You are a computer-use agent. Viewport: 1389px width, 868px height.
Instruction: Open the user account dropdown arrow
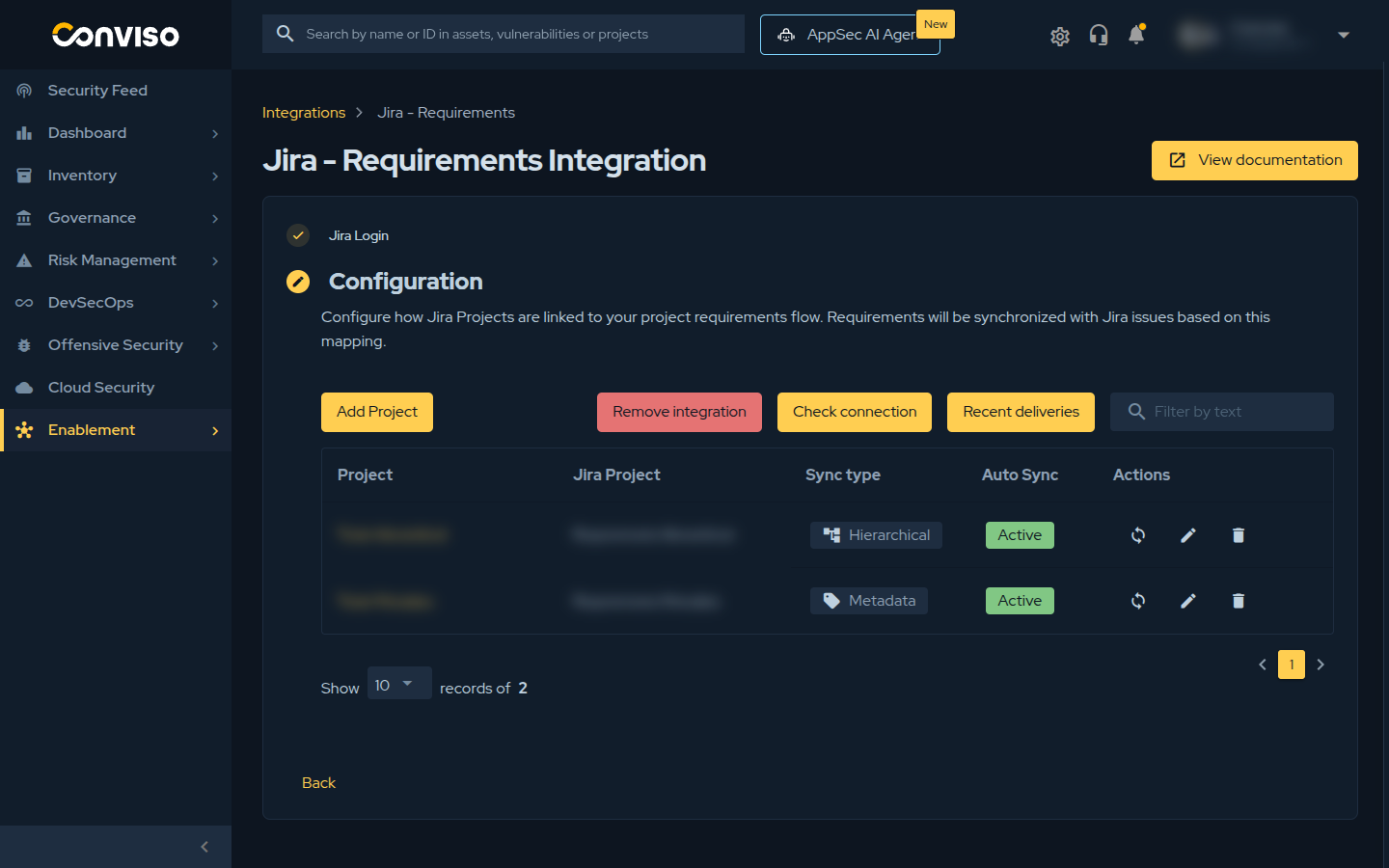(x=1344, y=35)
